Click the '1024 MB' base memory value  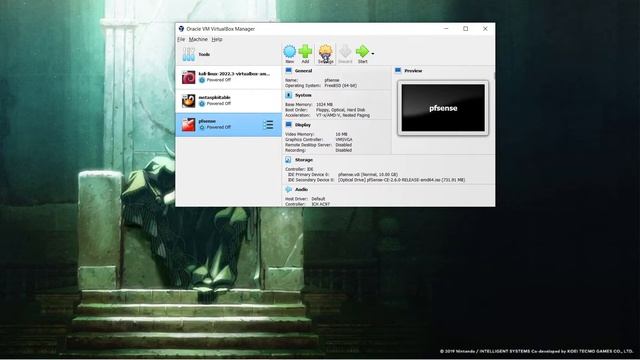(324, 104)
